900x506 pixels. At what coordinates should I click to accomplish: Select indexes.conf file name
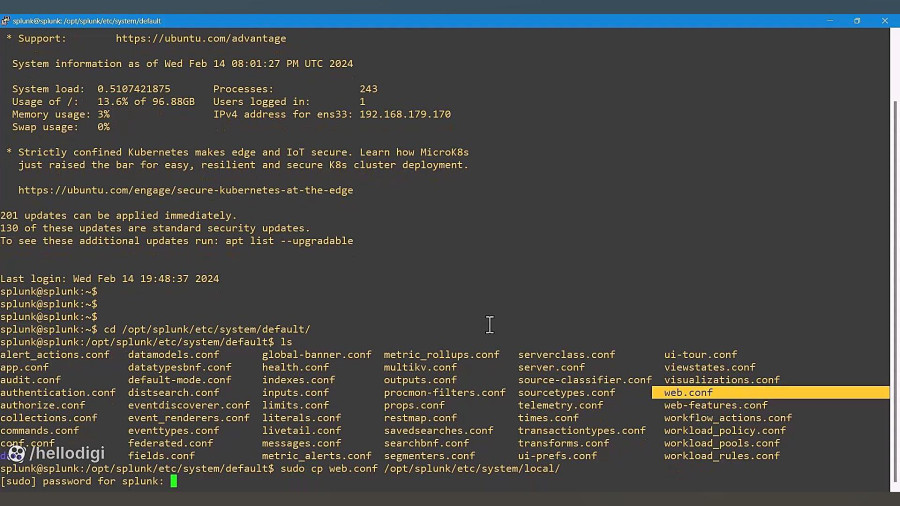click(x=298, y=380)
